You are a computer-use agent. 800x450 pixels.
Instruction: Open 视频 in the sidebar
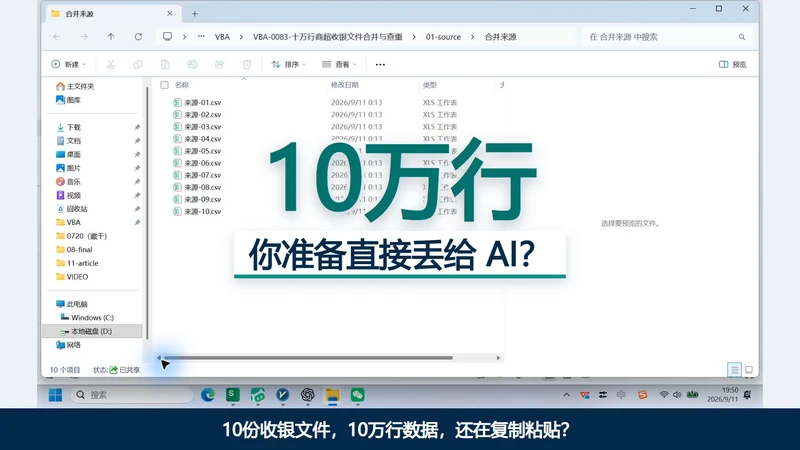(68, 195)
